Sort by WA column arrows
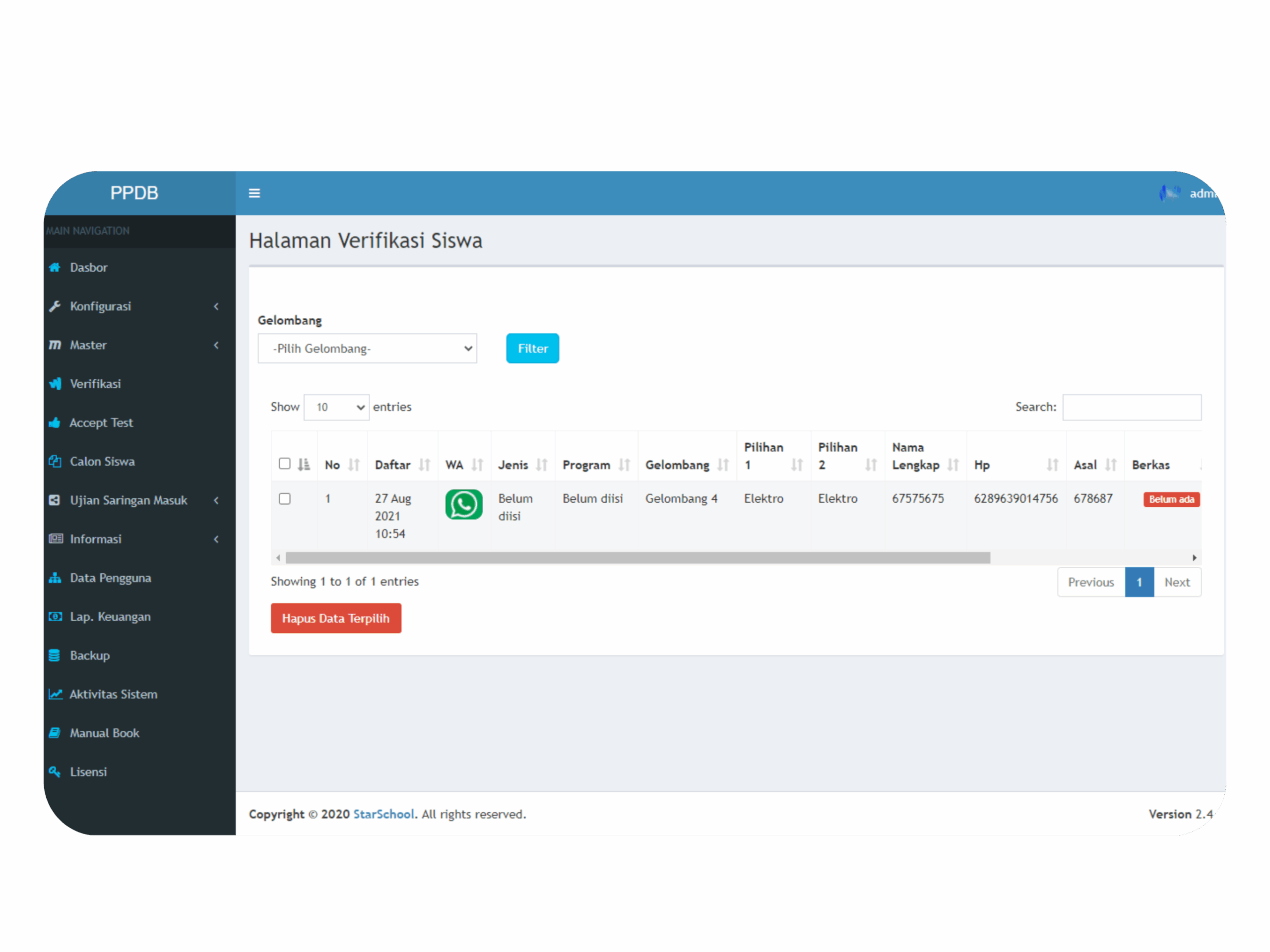1270x952 pixels. pos(478,466)
